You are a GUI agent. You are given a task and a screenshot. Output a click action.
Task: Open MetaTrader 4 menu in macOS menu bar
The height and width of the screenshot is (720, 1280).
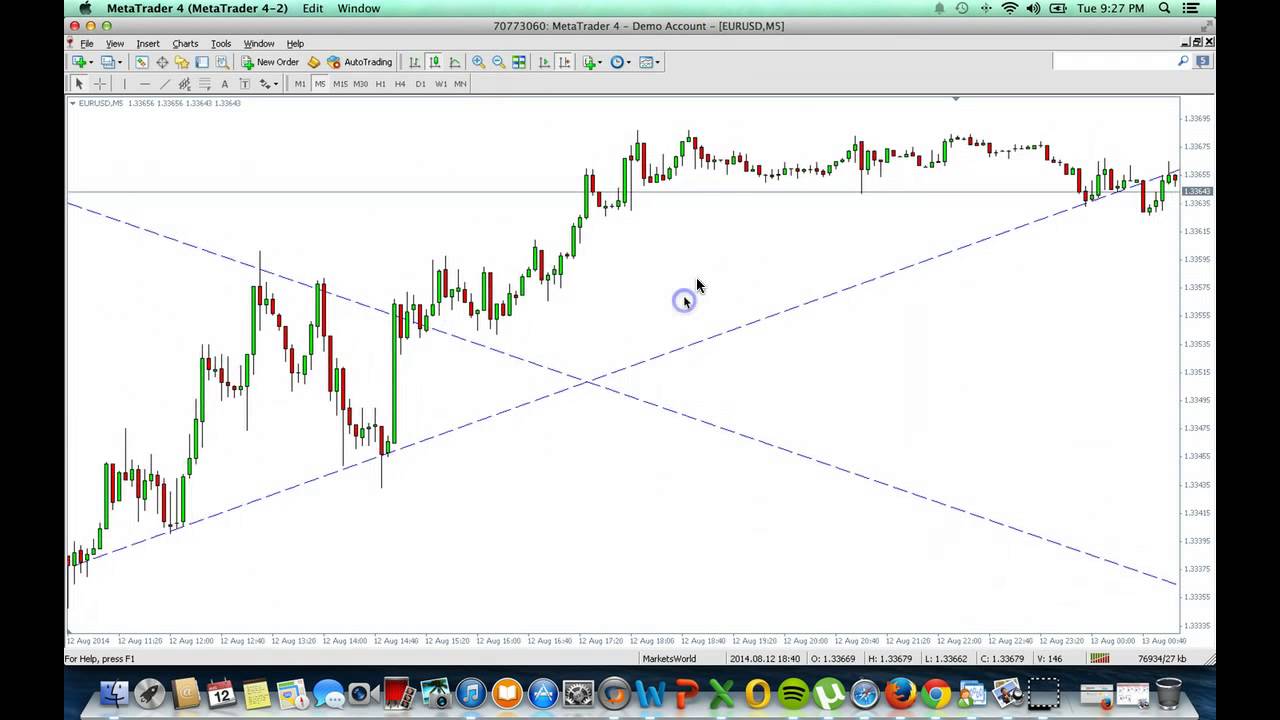coord(197,8)
